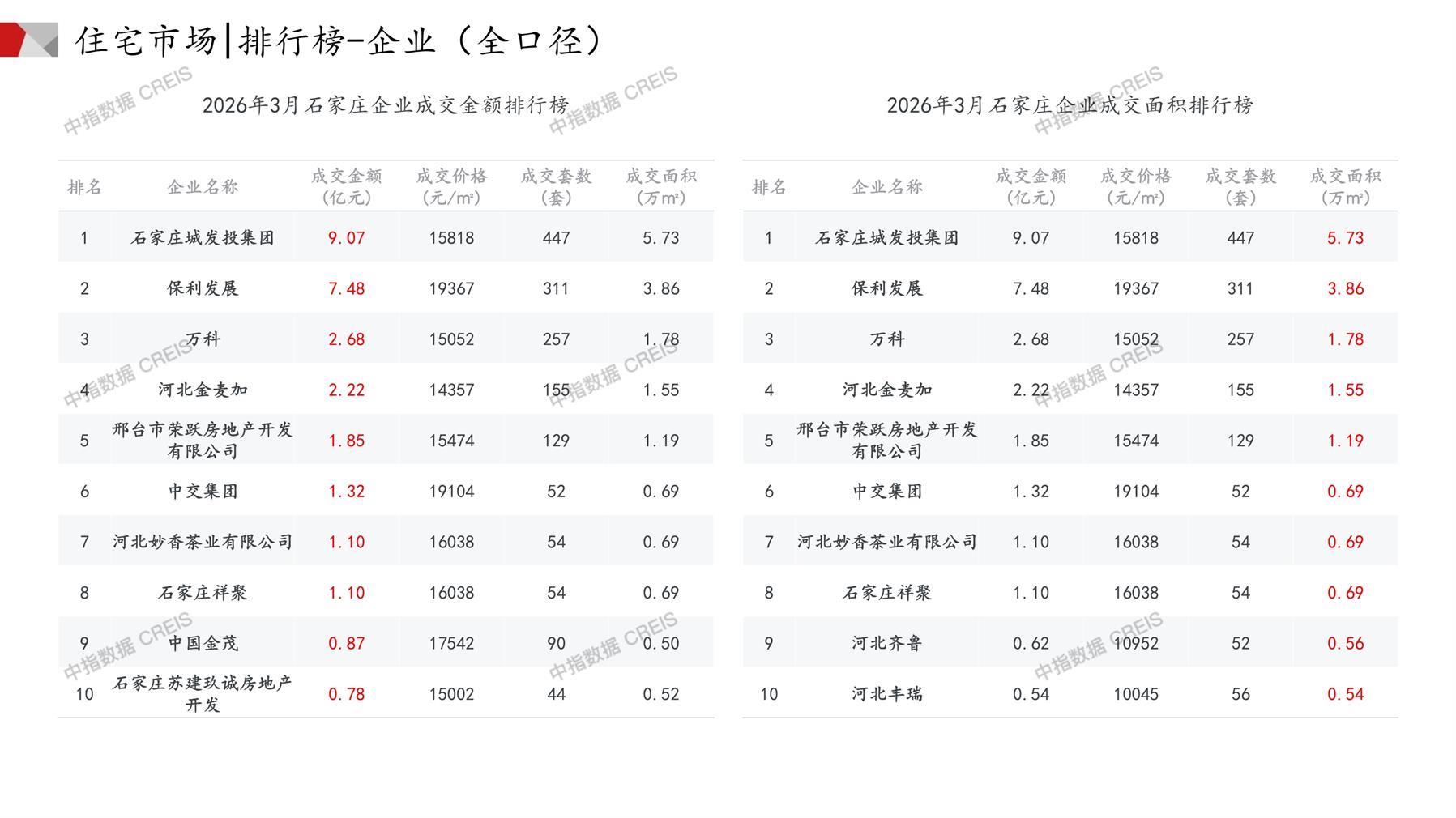This screenshot has height=818, width=1456.
Task: Click the red 0.78 amount value
Action: (346, 694)
